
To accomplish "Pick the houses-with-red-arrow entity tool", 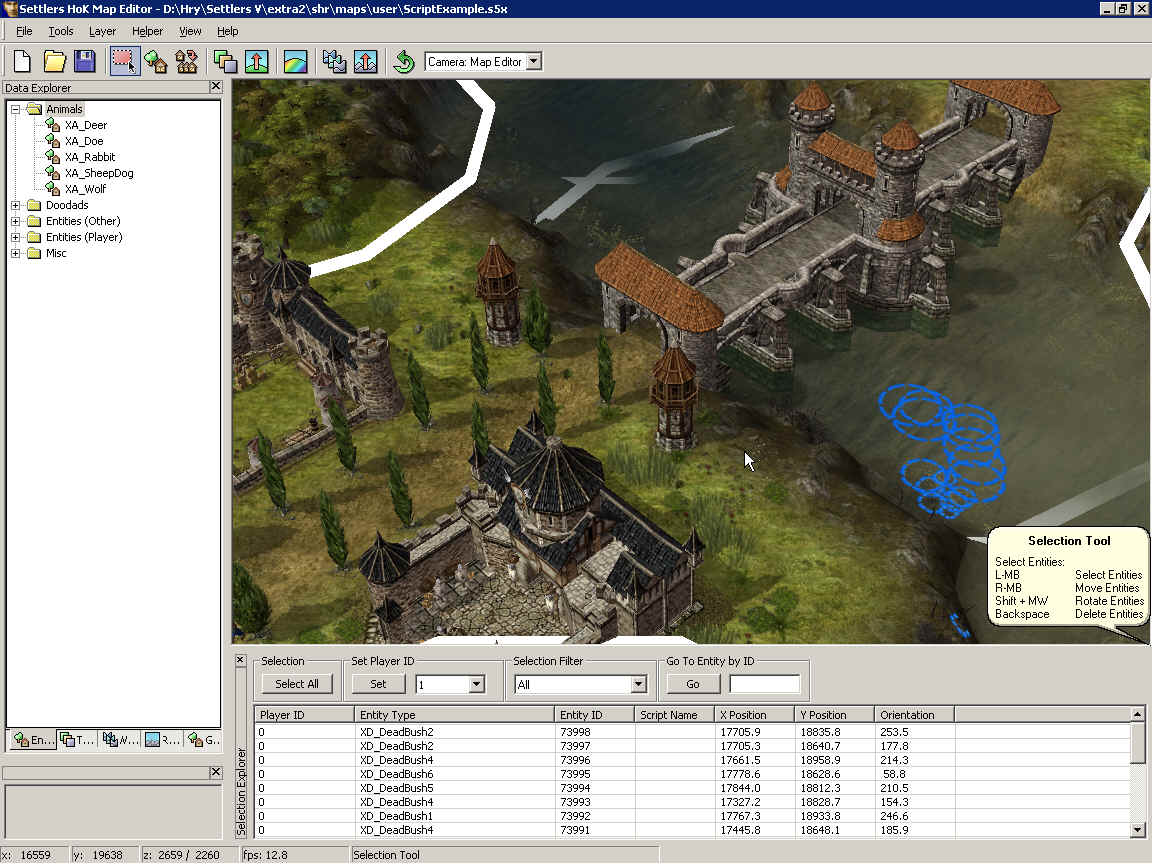I will pyautogui.click(x=187, y=62).
